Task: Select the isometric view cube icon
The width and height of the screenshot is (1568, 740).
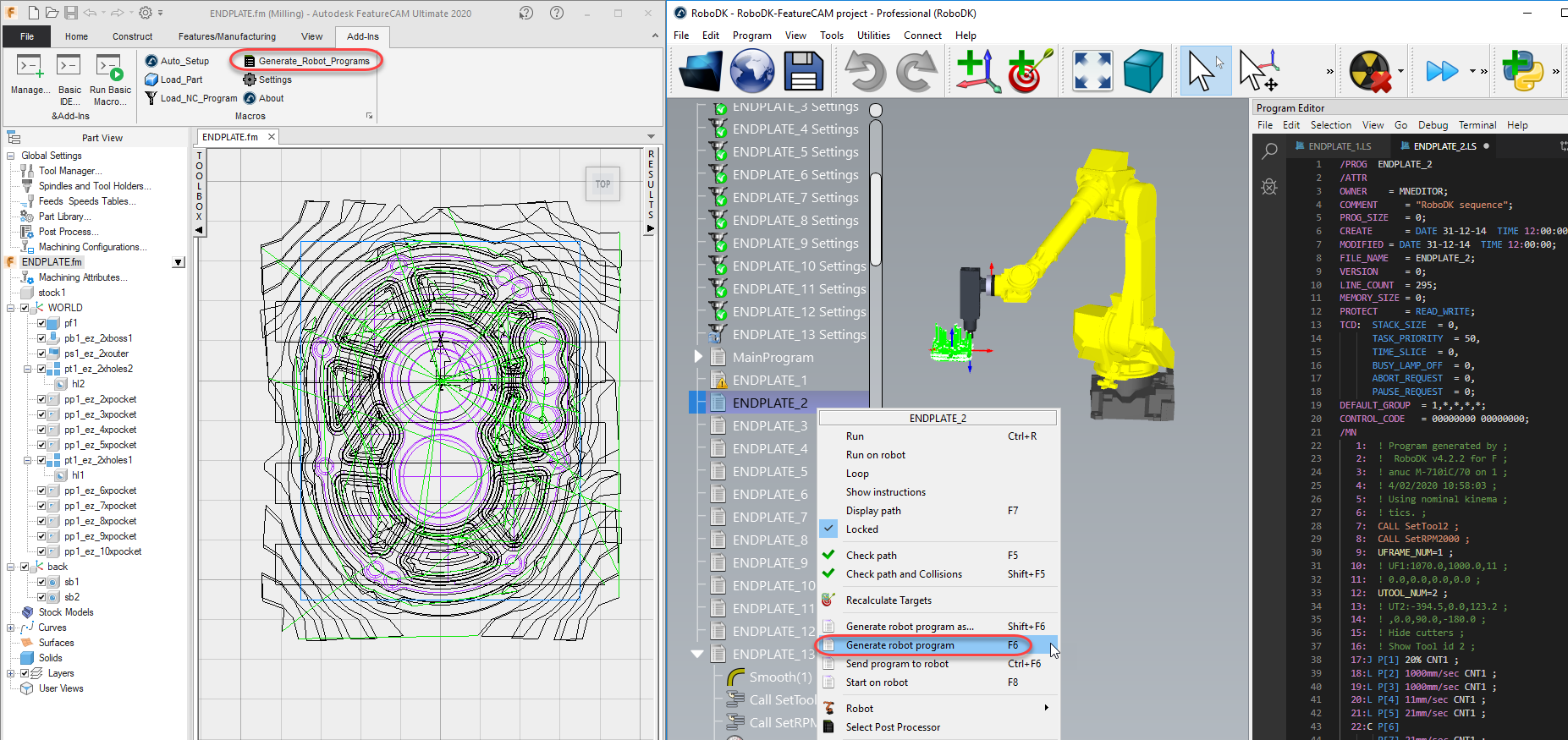Action: 1143,70
